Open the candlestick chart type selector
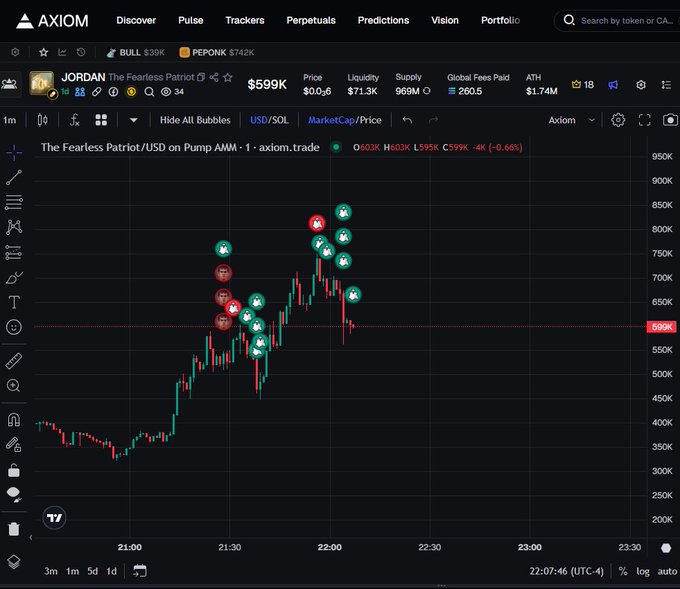 [42, 120]
